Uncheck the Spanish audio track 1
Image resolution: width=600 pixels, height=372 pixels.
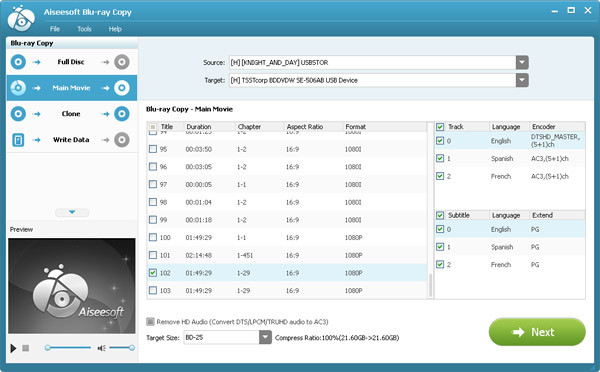[x=440, y=158]
